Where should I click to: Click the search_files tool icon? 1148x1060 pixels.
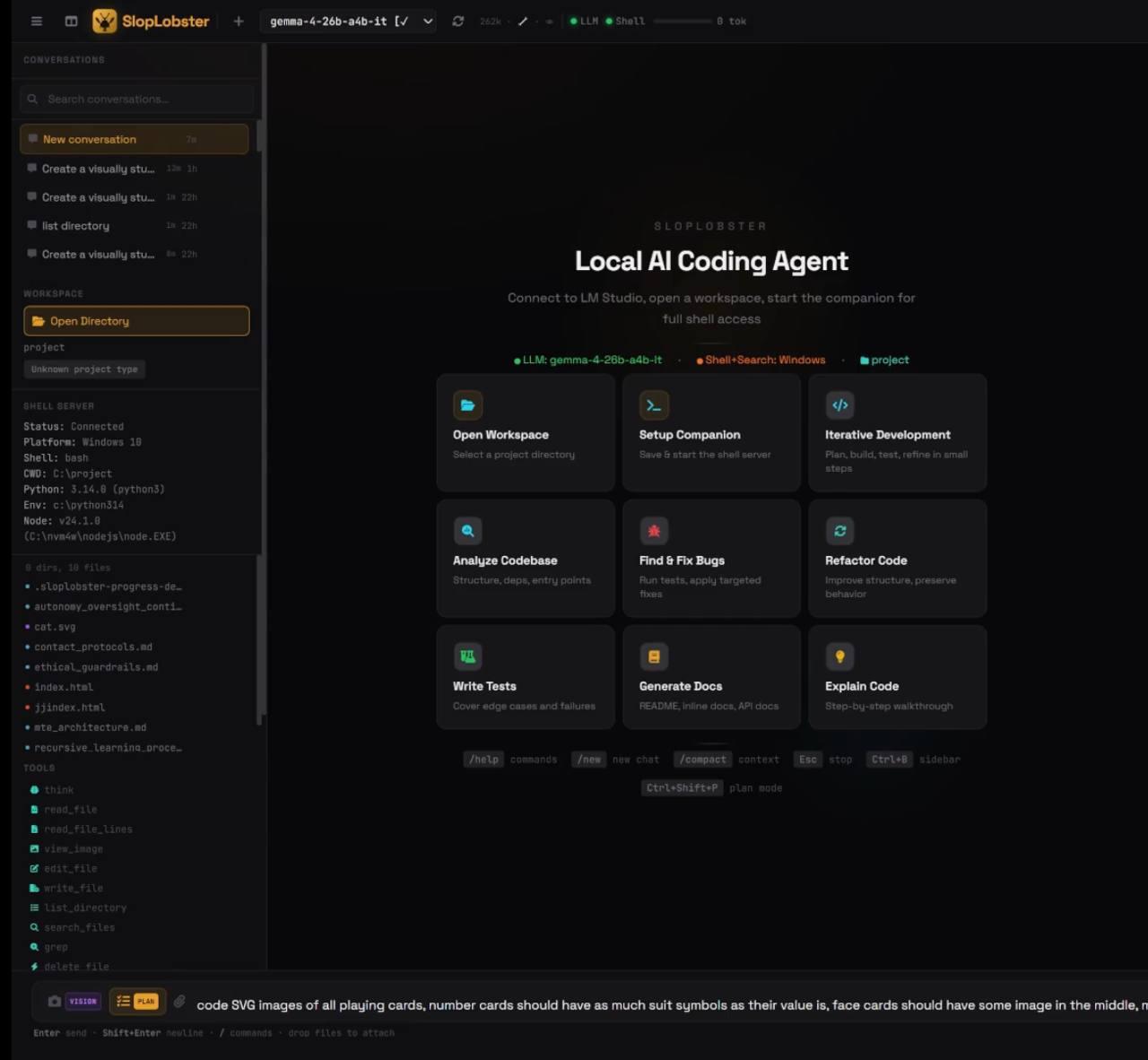[x=34, y=928]
